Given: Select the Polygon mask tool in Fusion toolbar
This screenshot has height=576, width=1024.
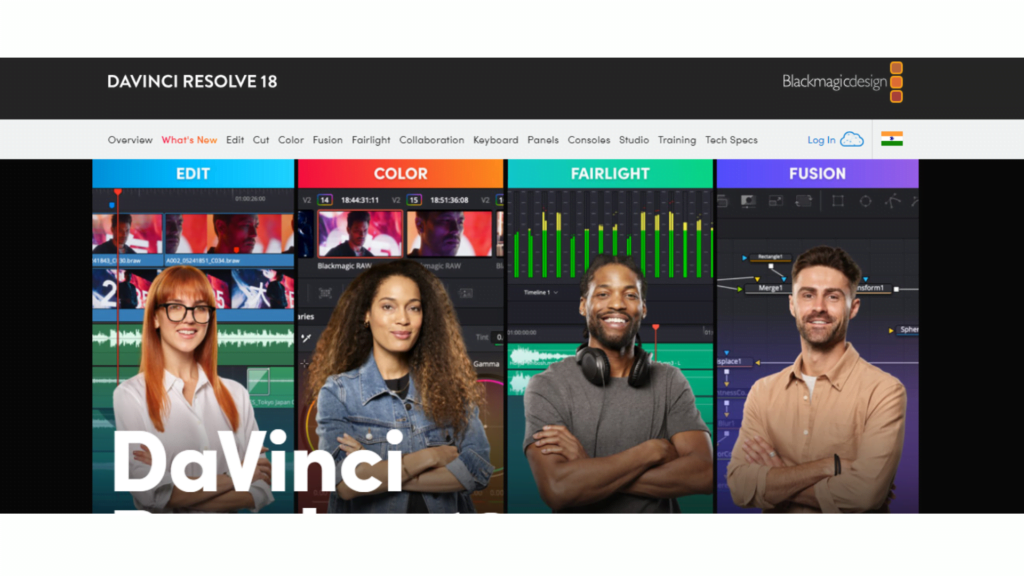Looking at the screenshot, I should click(893, 201).
